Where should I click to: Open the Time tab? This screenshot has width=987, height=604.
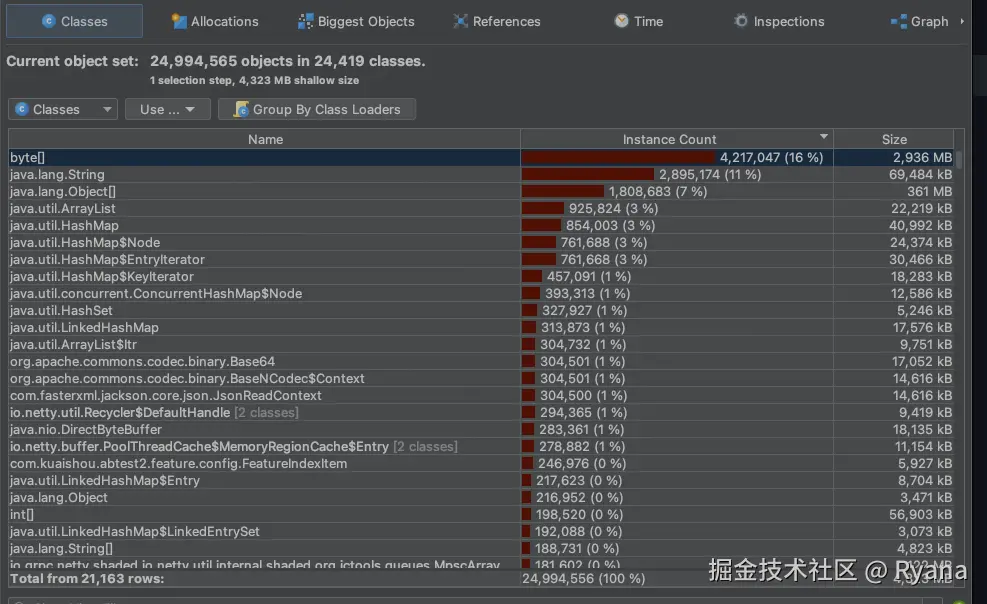(x=638, y=21)
